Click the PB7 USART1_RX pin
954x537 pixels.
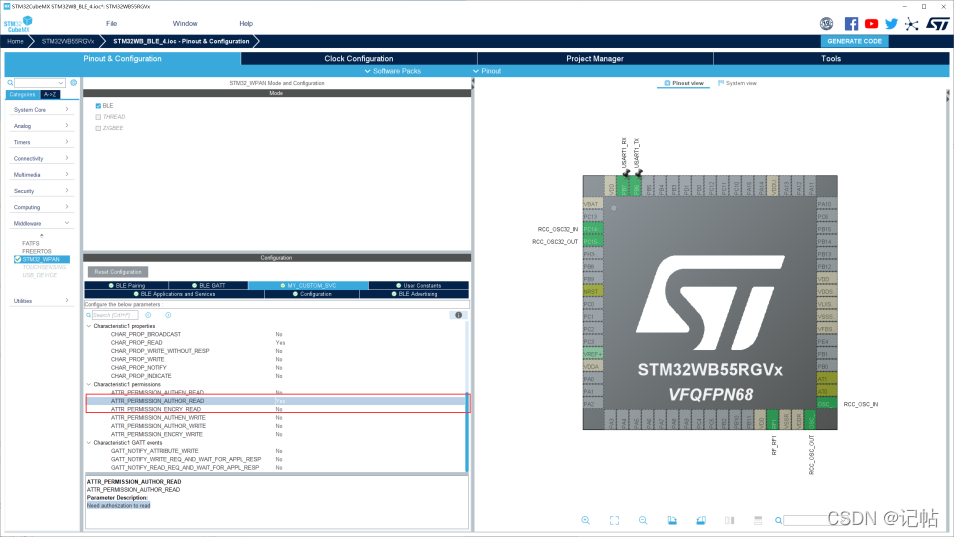pos(624,186)
